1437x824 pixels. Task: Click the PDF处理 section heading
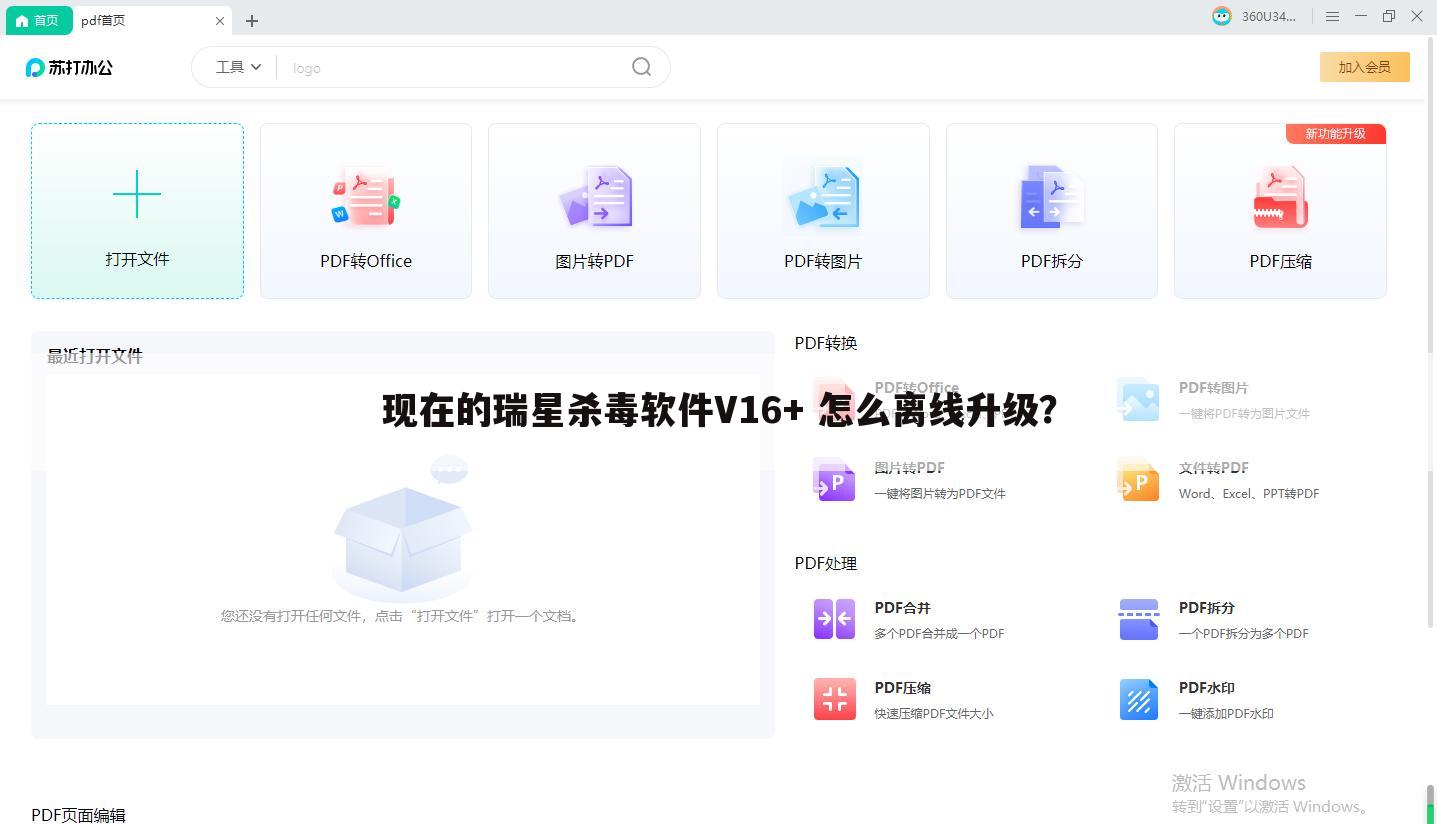pos(825,563)
